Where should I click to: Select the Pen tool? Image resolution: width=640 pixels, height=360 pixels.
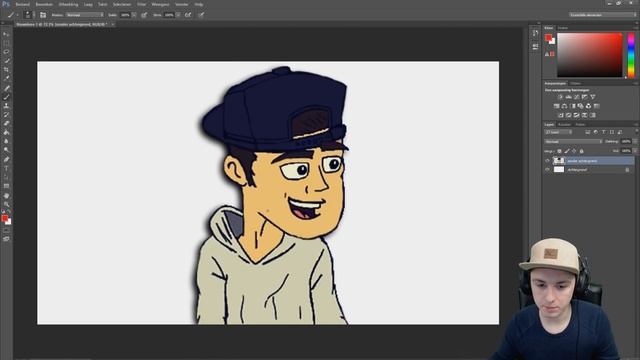tap(6, 160)
